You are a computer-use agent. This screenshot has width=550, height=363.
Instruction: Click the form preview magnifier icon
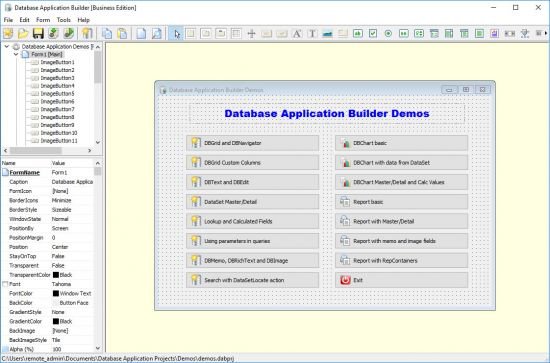[x=156, y=34]
